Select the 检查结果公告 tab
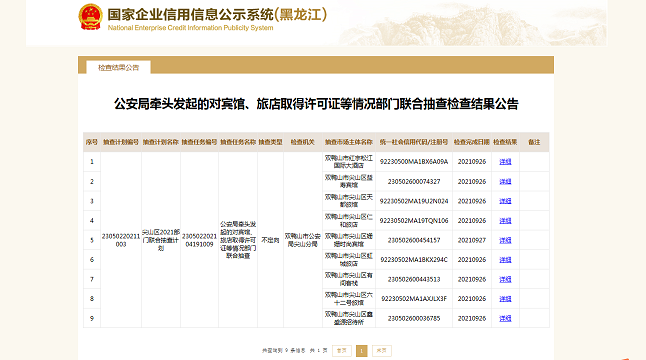The width and height of the screenshot is (646, 360). click(118, 68)
